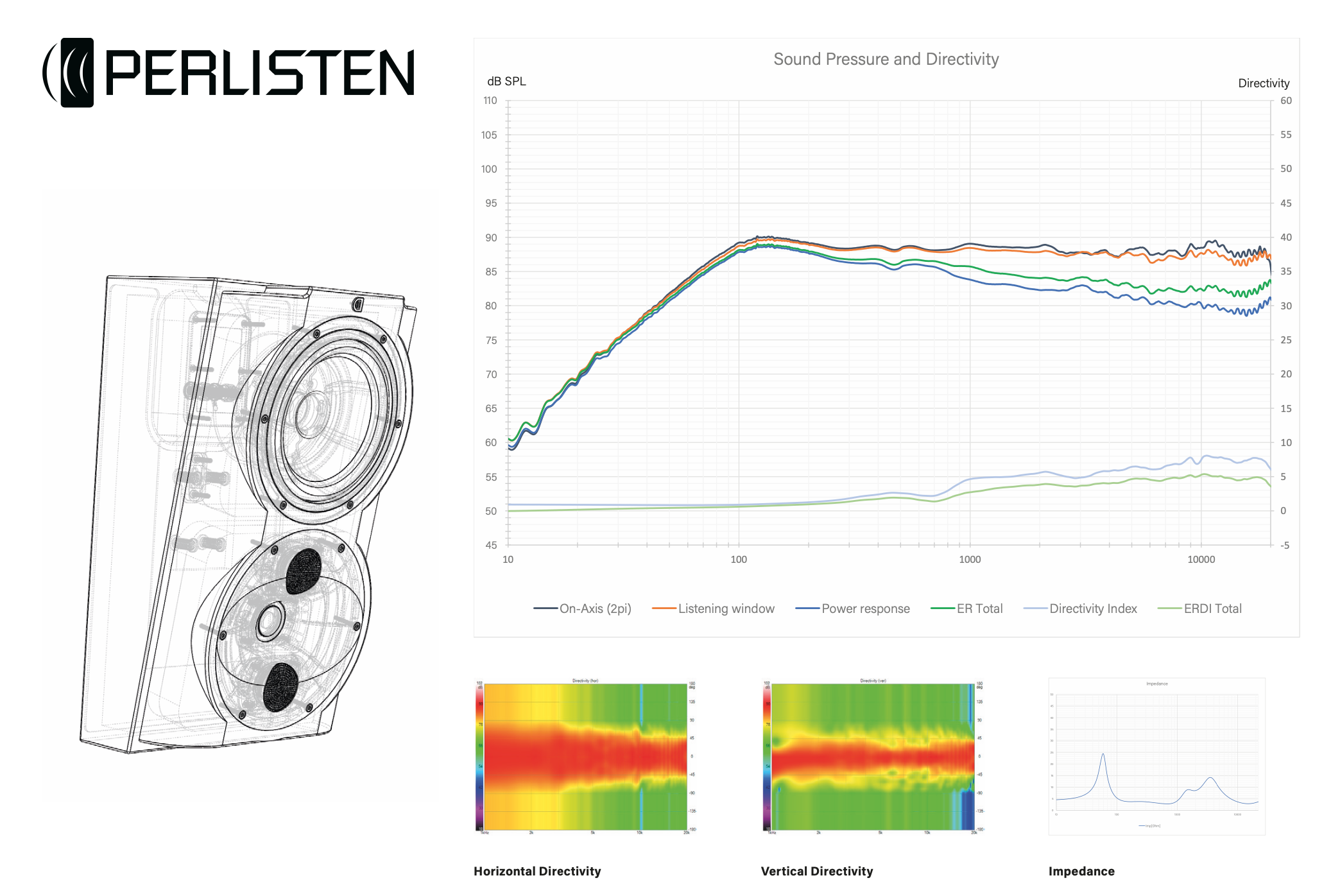Screen dimensions: 1331x896
Task: Open the horizontal directivity heatmap thumbnail
Action: pyautogui.click(x=585, y=756)
